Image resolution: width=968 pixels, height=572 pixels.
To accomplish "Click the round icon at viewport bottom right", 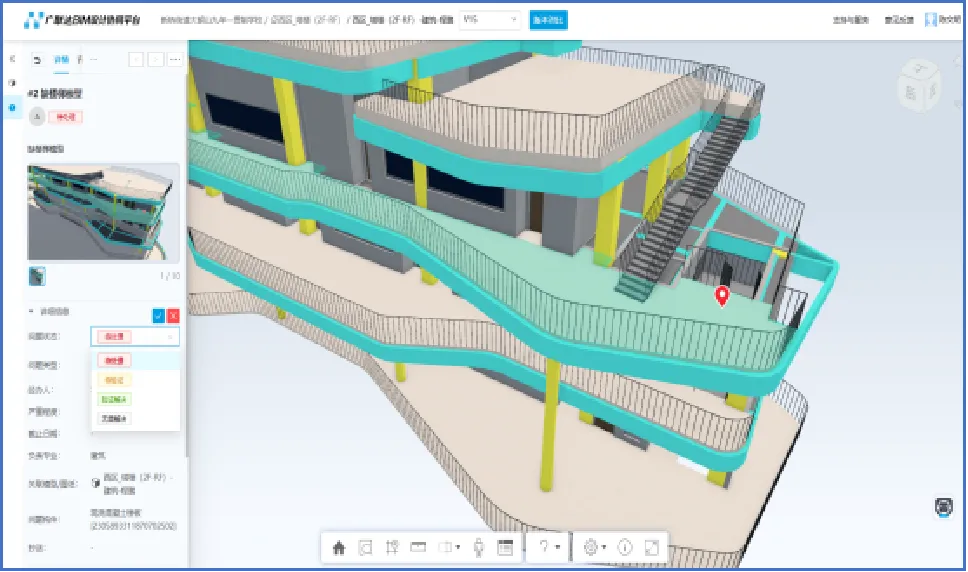I will [x=943, y=507].
